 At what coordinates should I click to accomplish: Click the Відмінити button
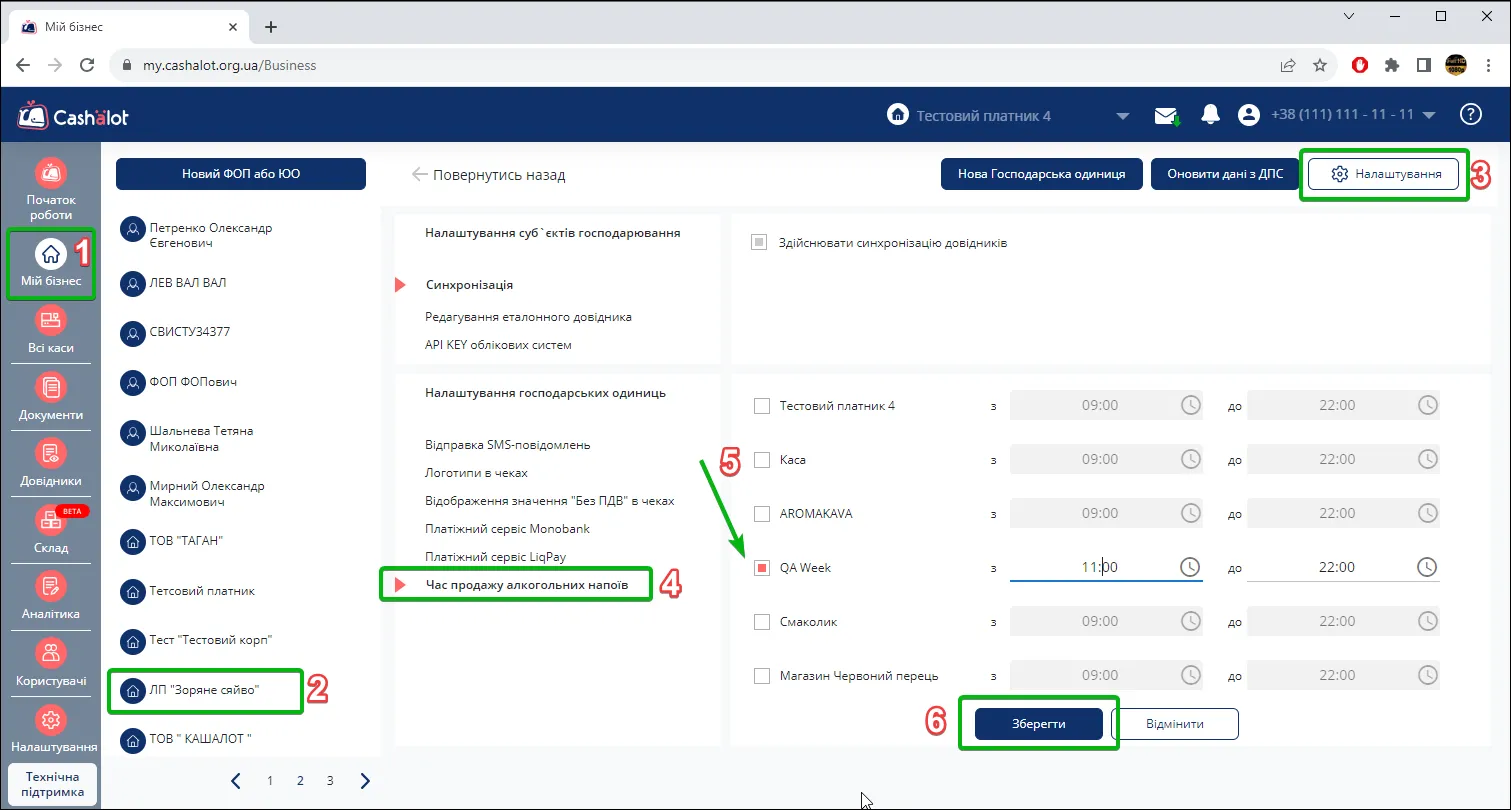(x=1175, y=724)
